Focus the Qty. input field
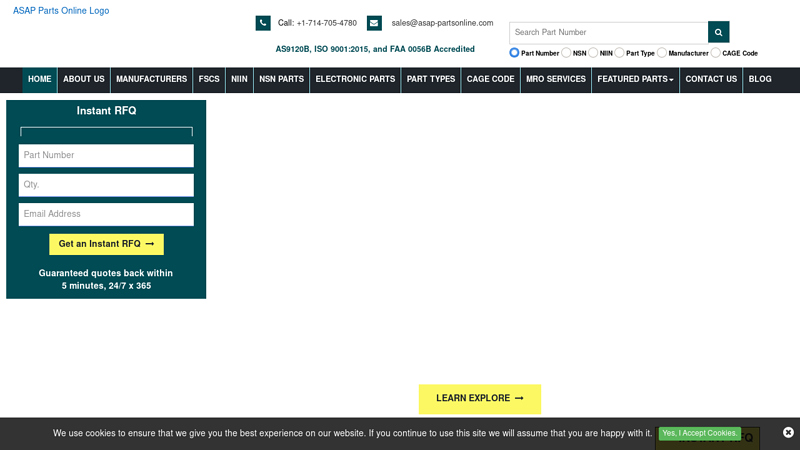This screenshot has height=450, width=800. click(x=106, y=185)
